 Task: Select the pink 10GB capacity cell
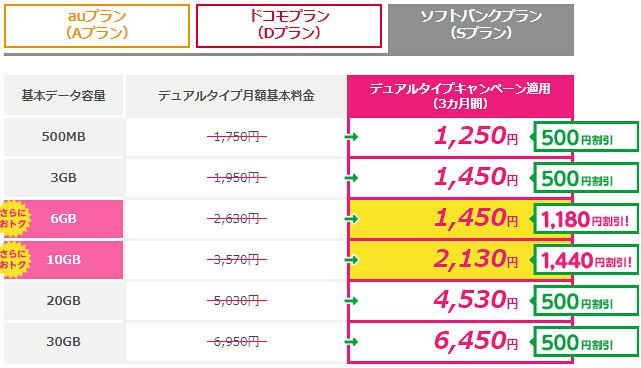coord(63,259)
